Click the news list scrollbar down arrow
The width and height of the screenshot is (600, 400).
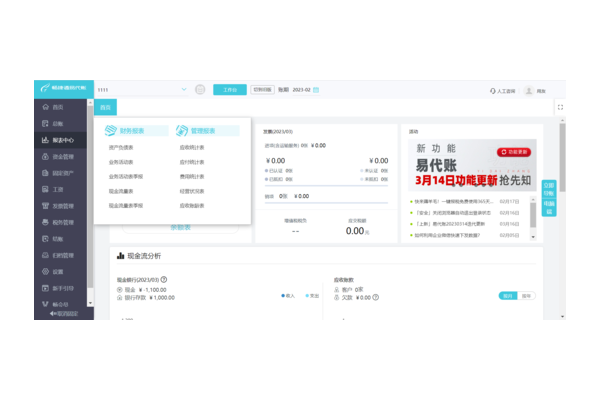(533, 237)
